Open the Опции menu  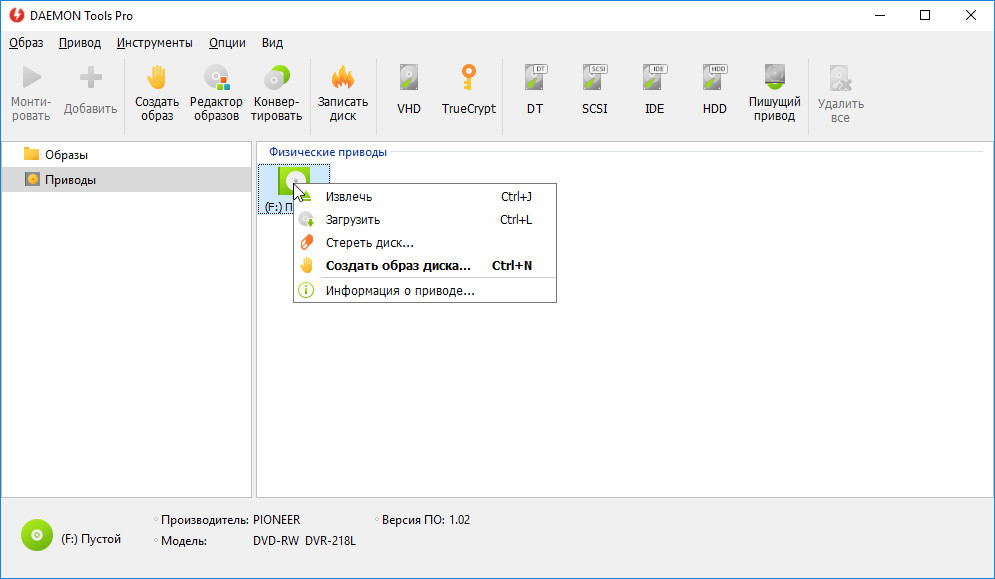coord(227,43)
